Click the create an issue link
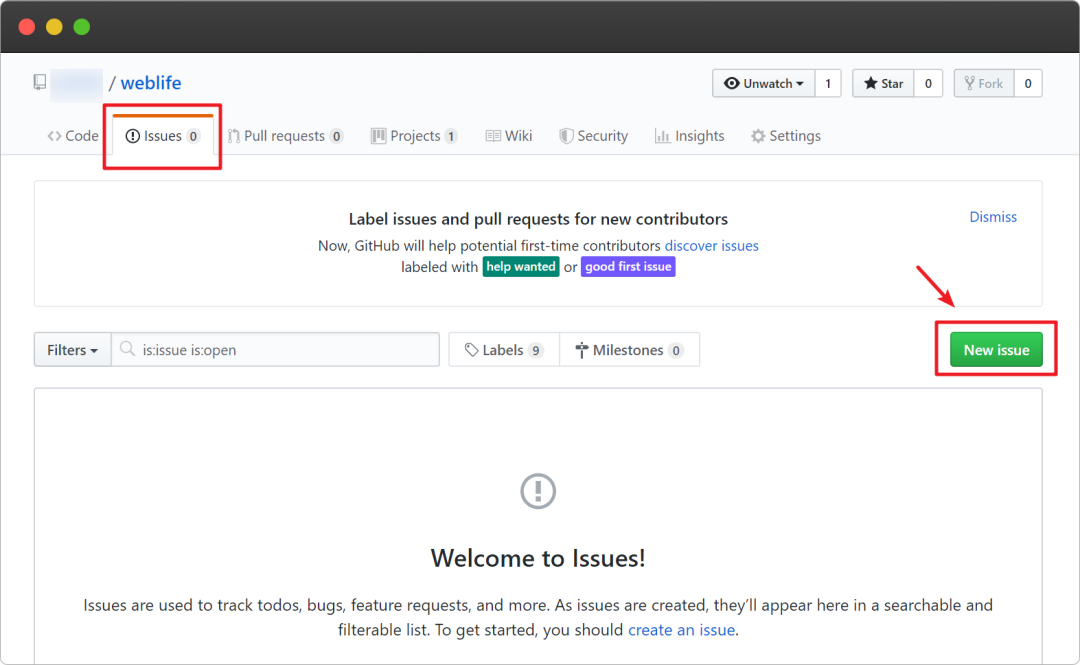The image size is (1080, 665). click(681, 630)
